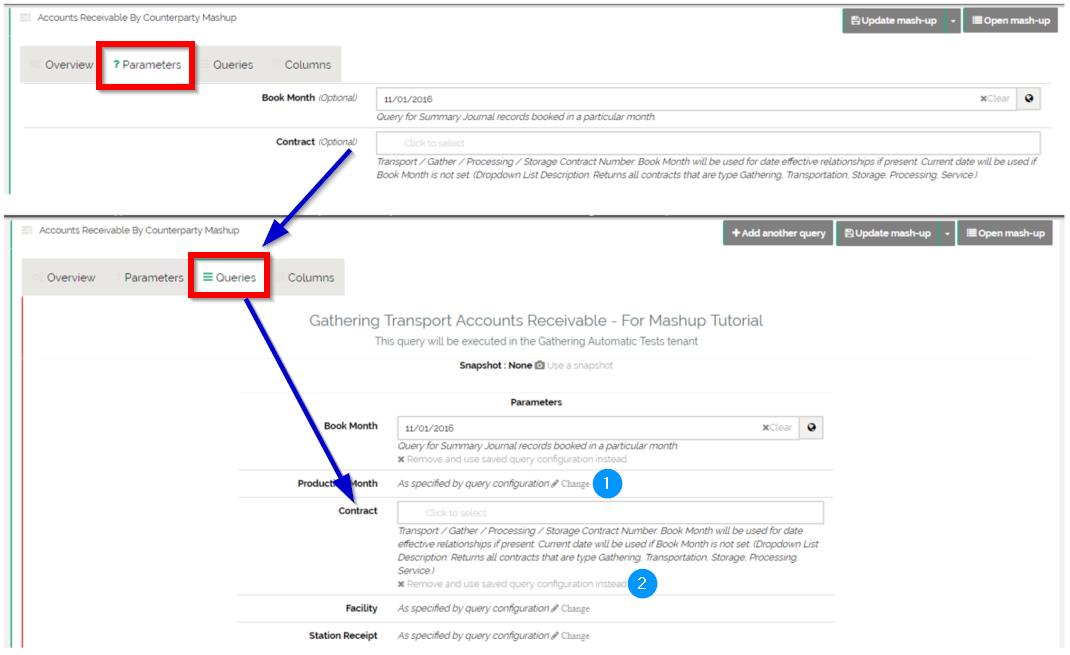Image resolution: width=1070 pixels, height=655 pixels.
Task: Clear the Book Month value in the upper panel
Action: [x=995, y=99]
